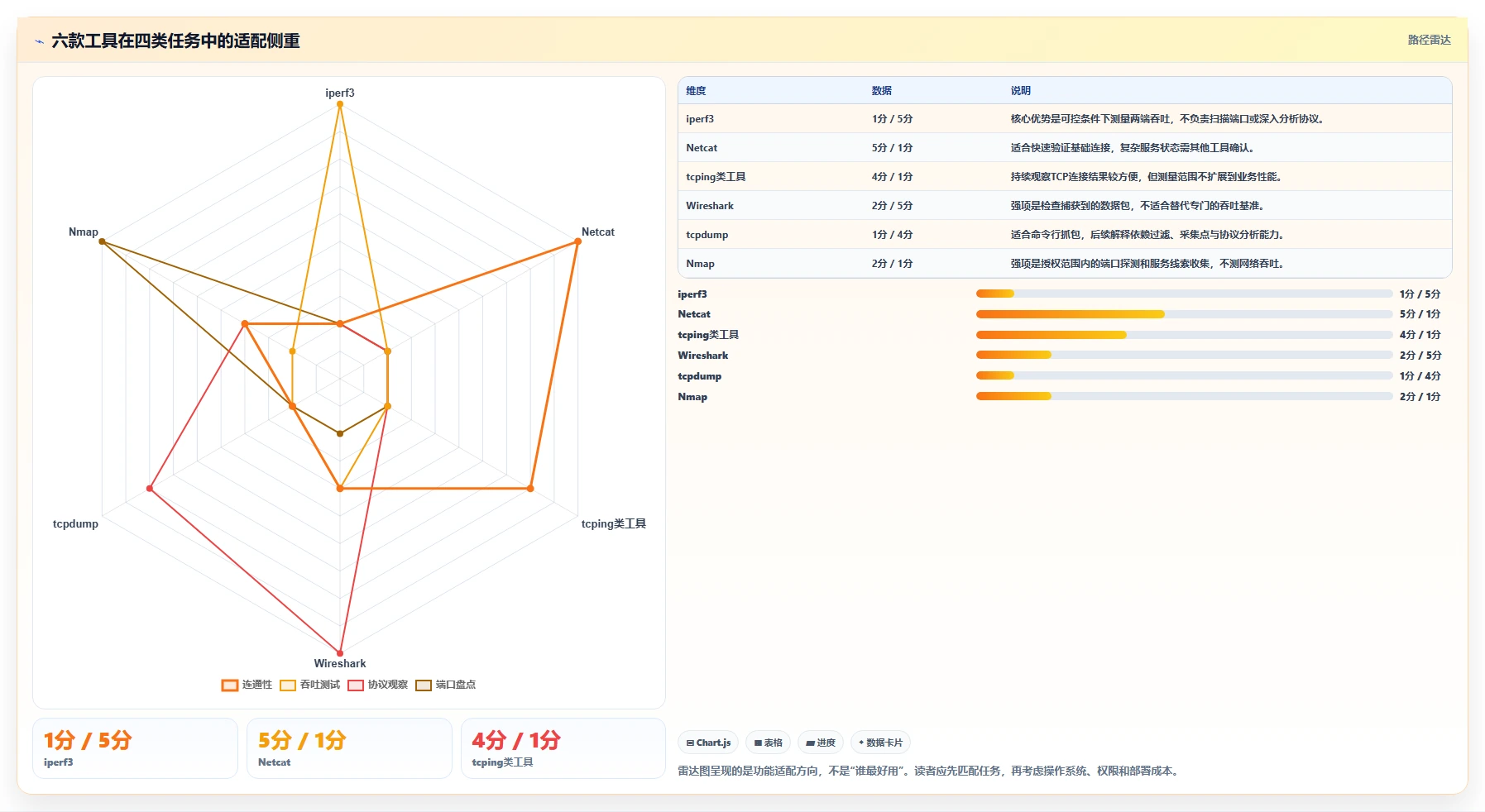This screenshot has width=1485, height=812.
Task: Click the Netcat radar axis label
Action: (598, 232)
